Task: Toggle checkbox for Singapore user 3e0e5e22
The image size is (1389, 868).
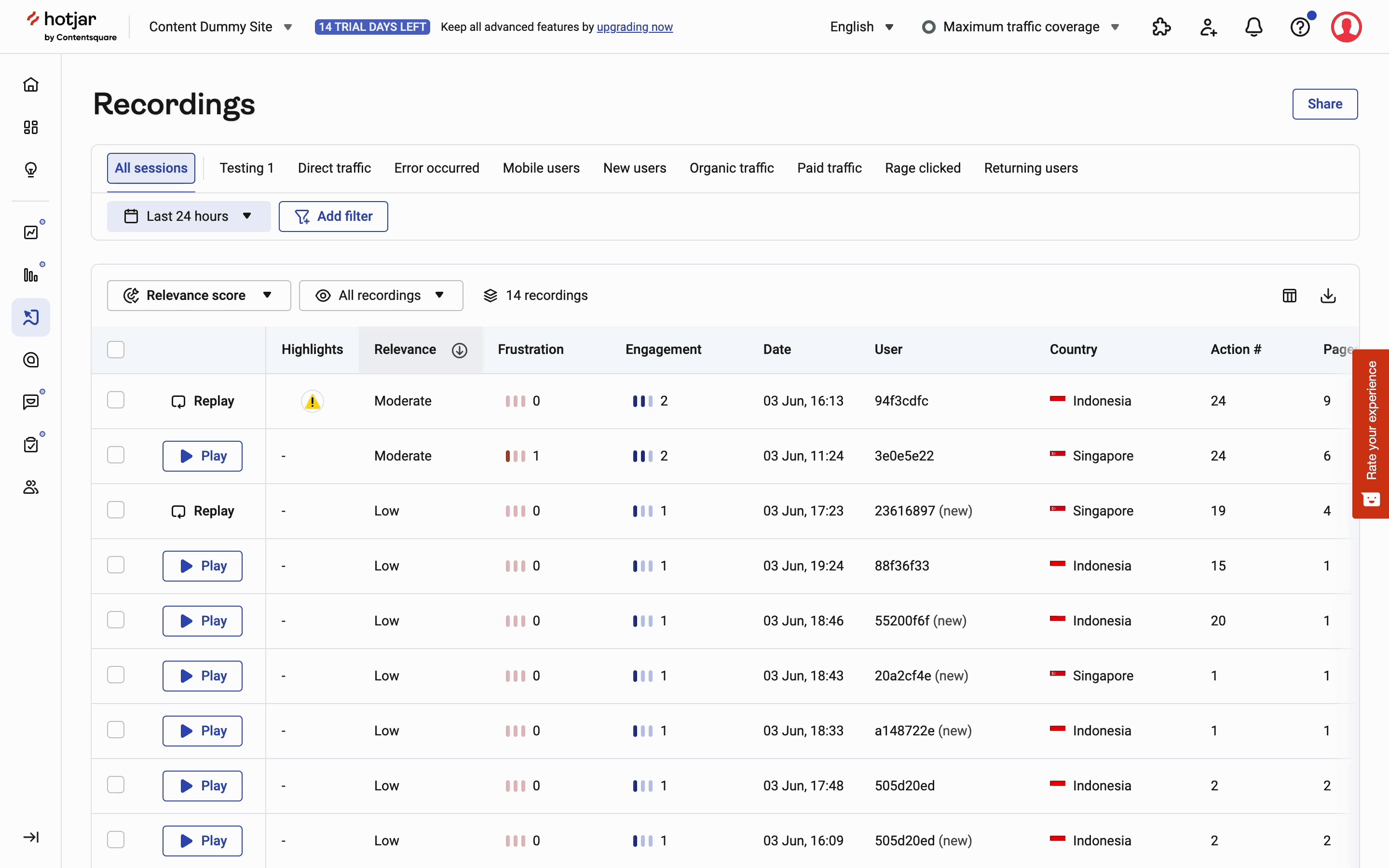Action: click(x=116, y=456)
